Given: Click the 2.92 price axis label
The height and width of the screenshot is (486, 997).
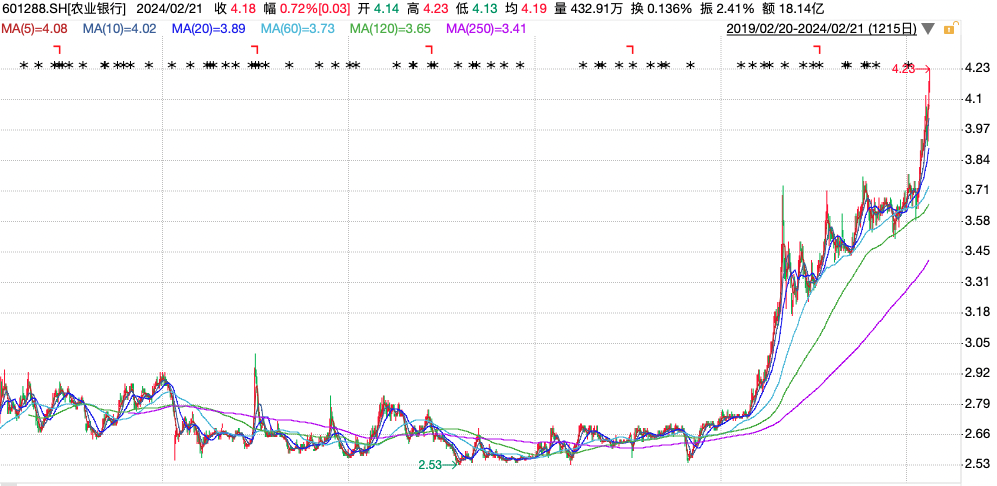Looking at the screenshot, I should click(978, 373).
